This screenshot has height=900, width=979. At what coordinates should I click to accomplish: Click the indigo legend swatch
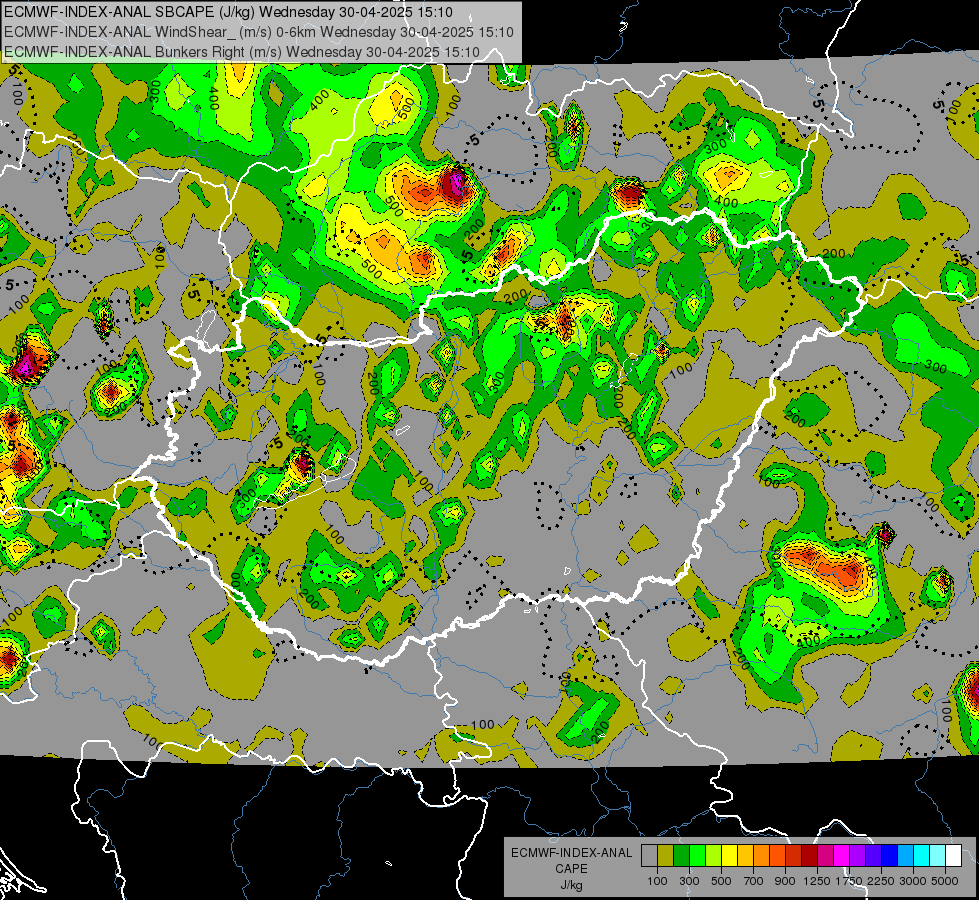coord(873,855)
